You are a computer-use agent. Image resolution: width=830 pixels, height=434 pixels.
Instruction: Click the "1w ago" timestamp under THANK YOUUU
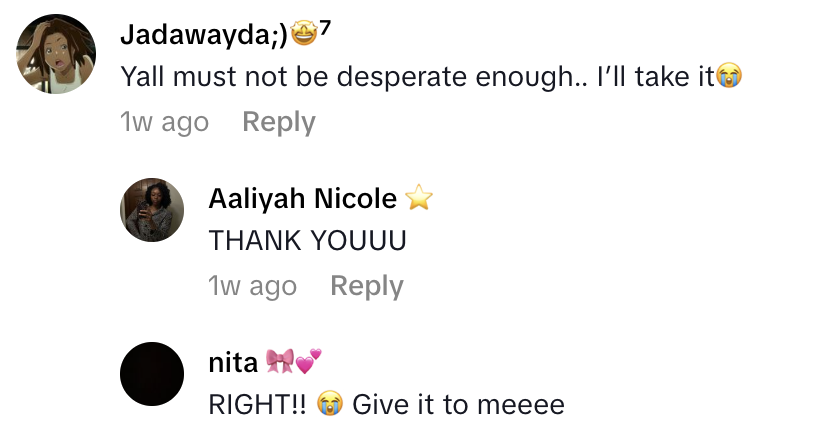pyautogui.click(x=252, y=286)
